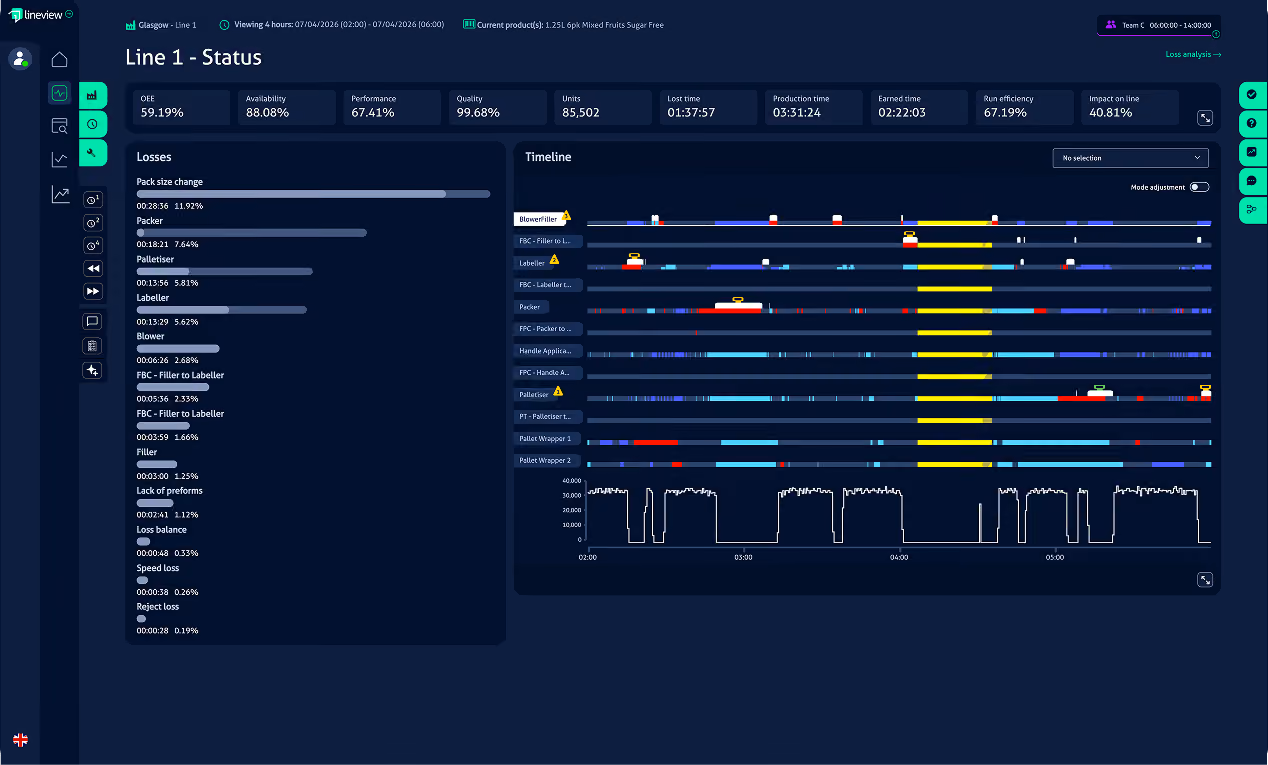Click the Run efficiency 67.19% tile
The width and height of the screenshot is (1268, 765).
click(x=1025, y=107)
